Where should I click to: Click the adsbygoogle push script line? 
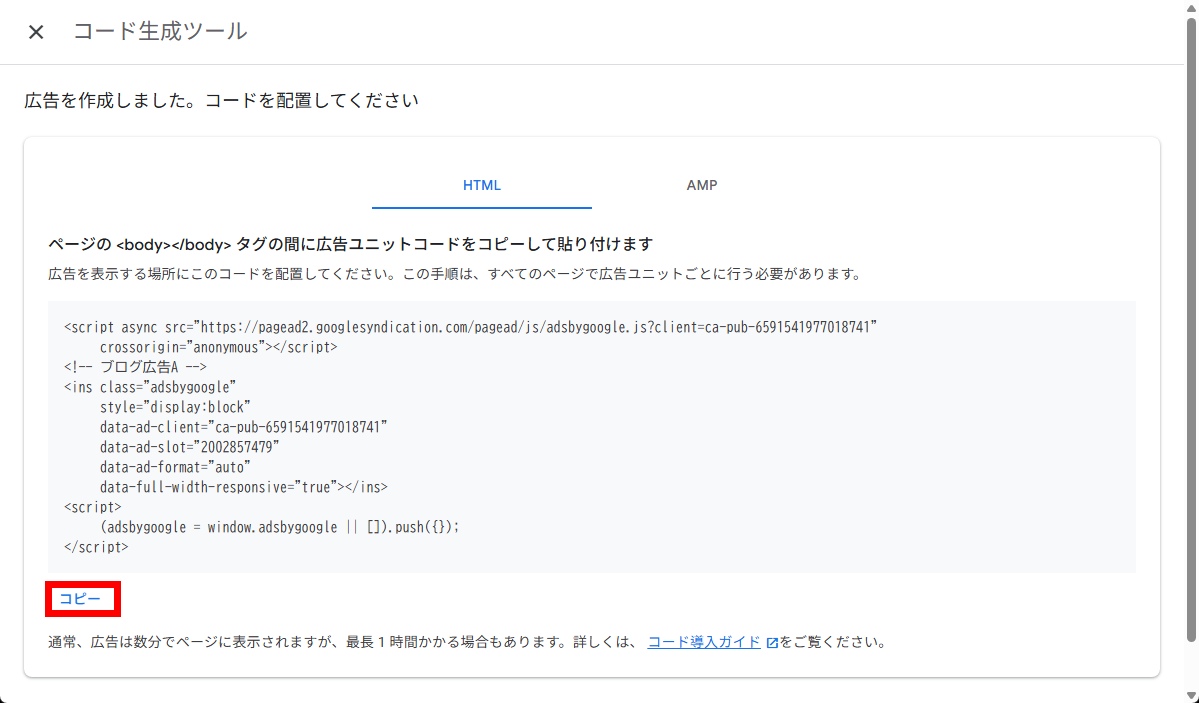point(280,527)
